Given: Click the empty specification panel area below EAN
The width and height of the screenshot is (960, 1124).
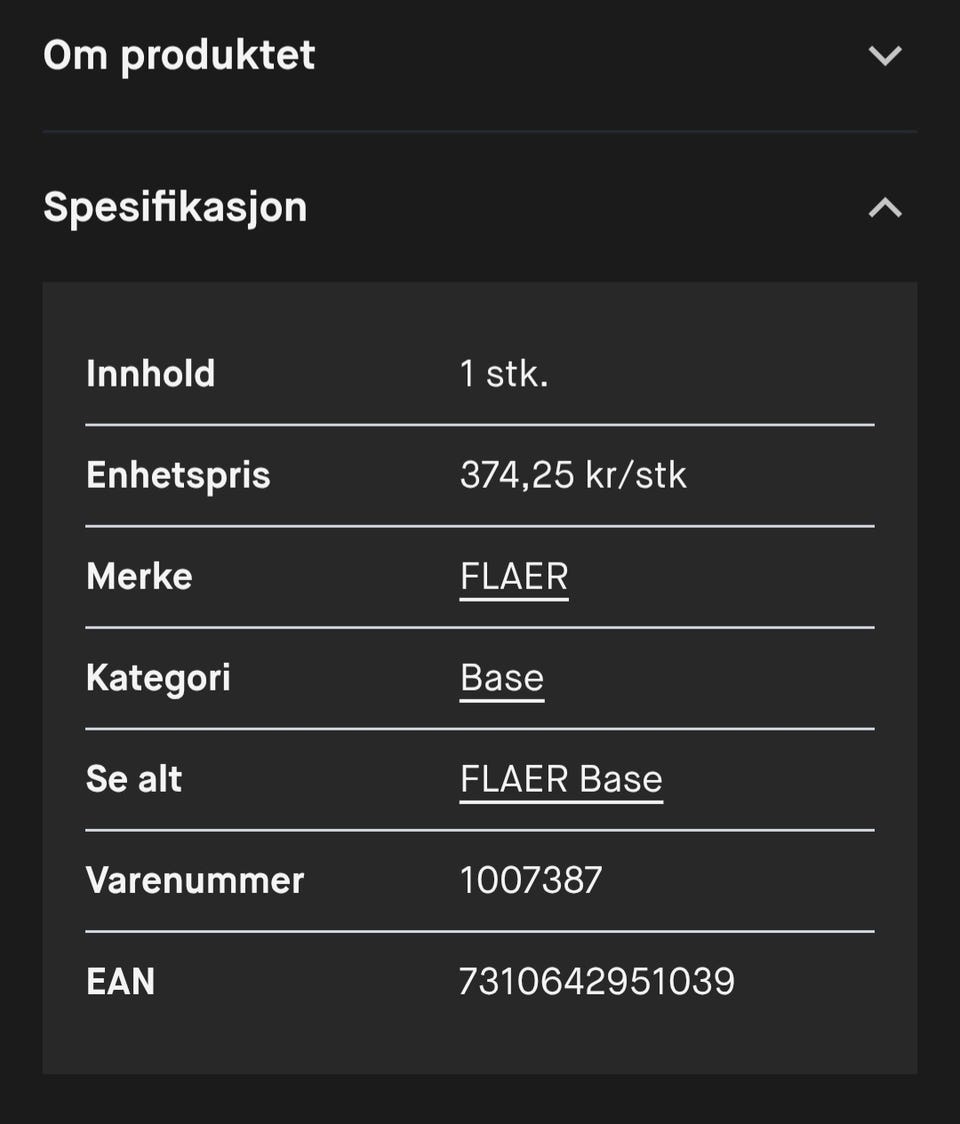Looking at the screenshot, I should (x=480, y=1039).
